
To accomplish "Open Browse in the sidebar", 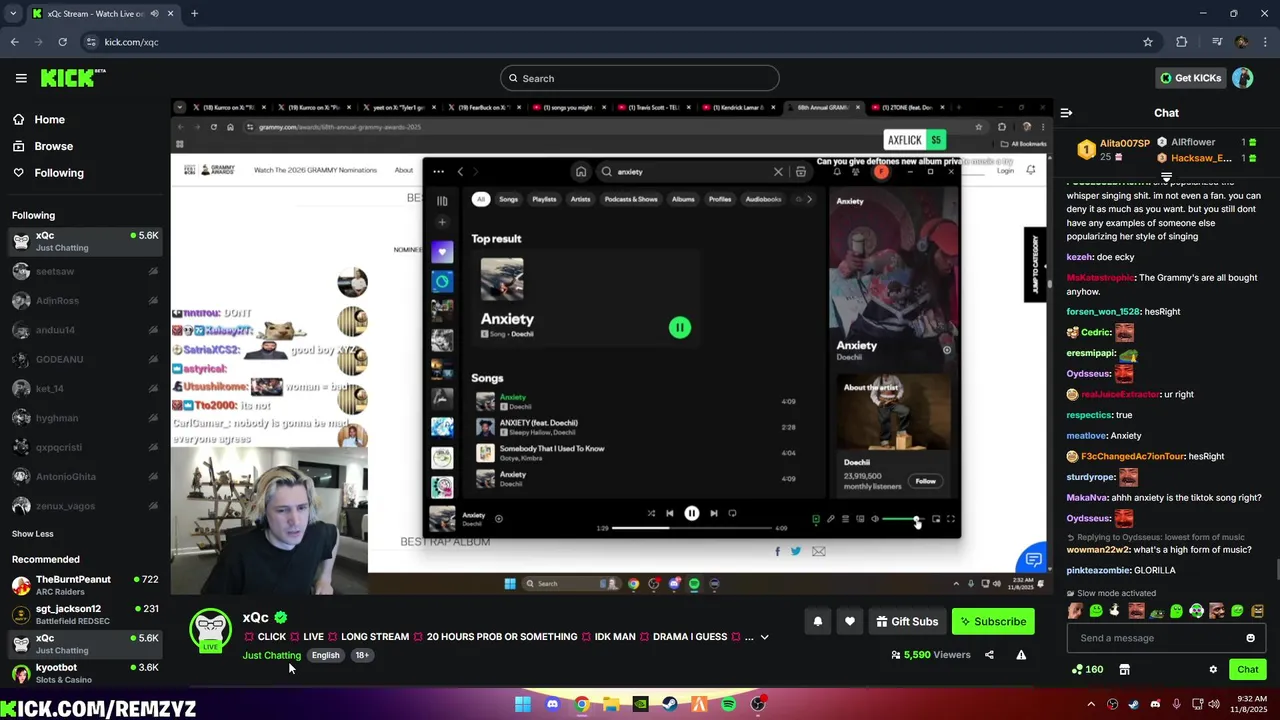I will 43,146.
